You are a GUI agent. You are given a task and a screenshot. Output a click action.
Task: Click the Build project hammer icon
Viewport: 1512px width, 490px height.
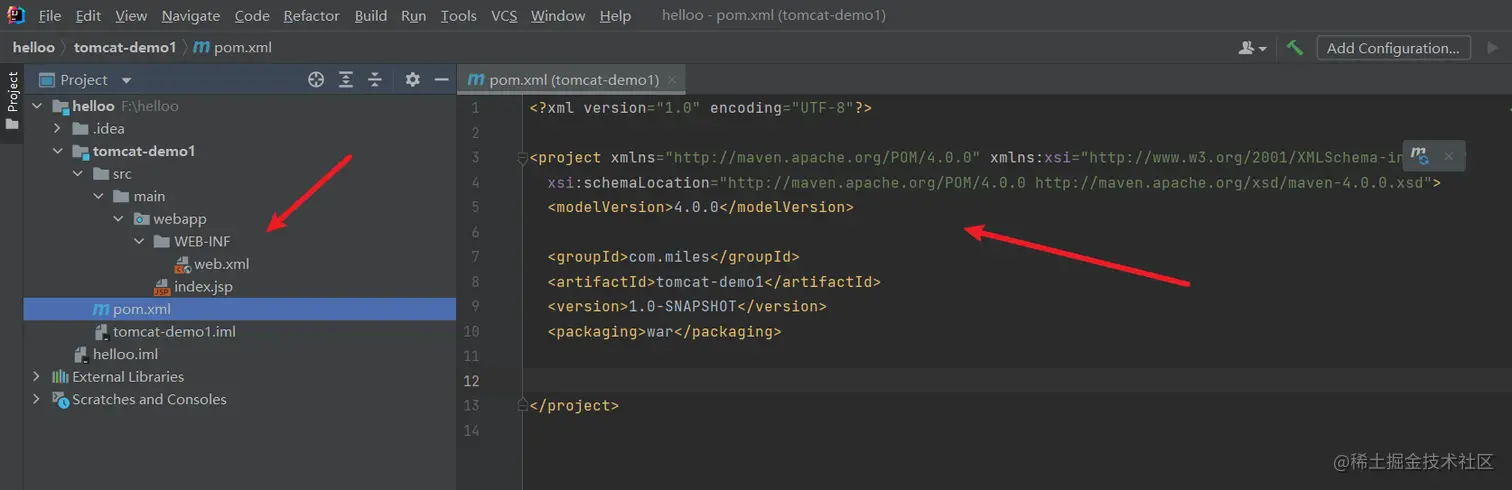1295,48
